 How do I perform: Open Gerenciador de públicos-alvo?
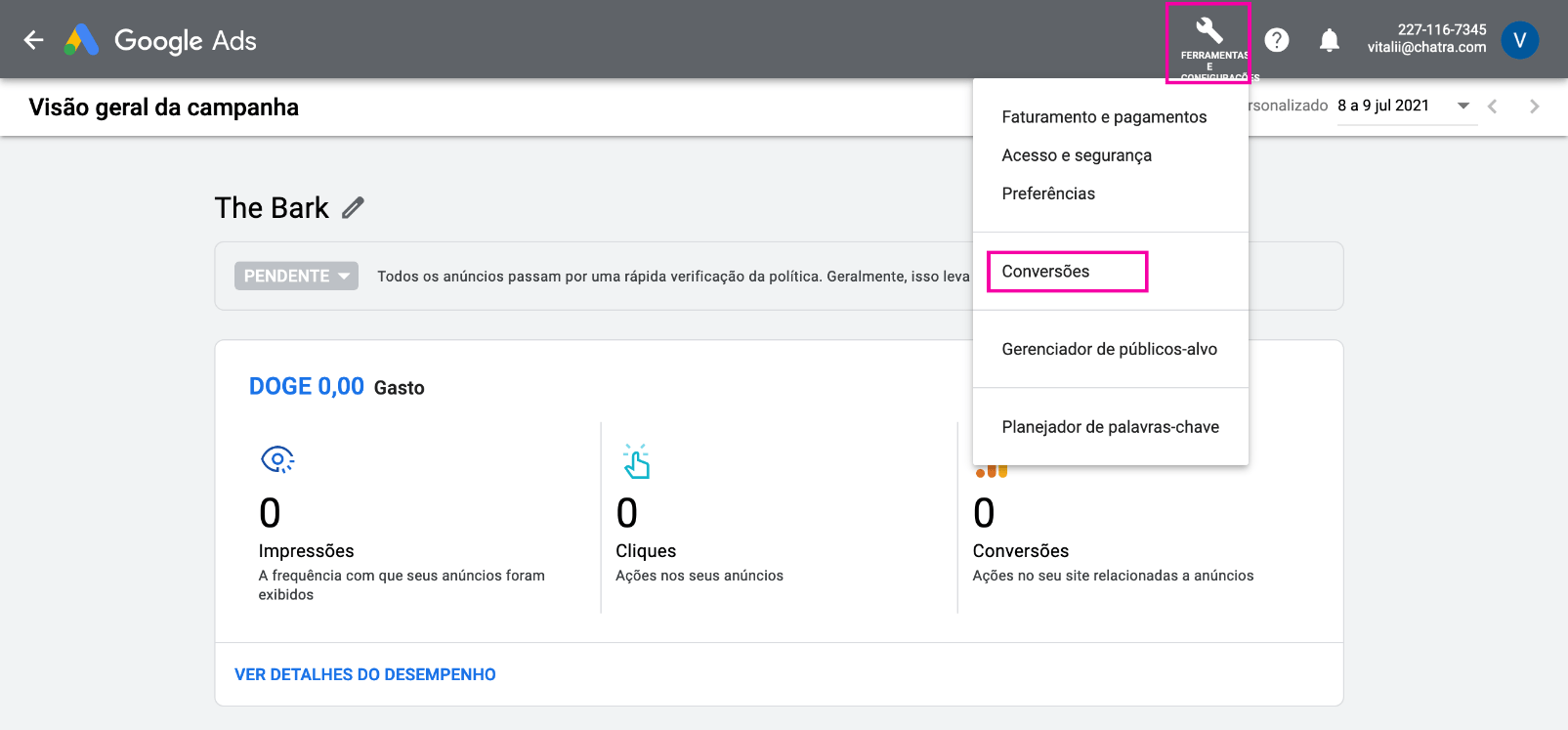[1110, 349]
